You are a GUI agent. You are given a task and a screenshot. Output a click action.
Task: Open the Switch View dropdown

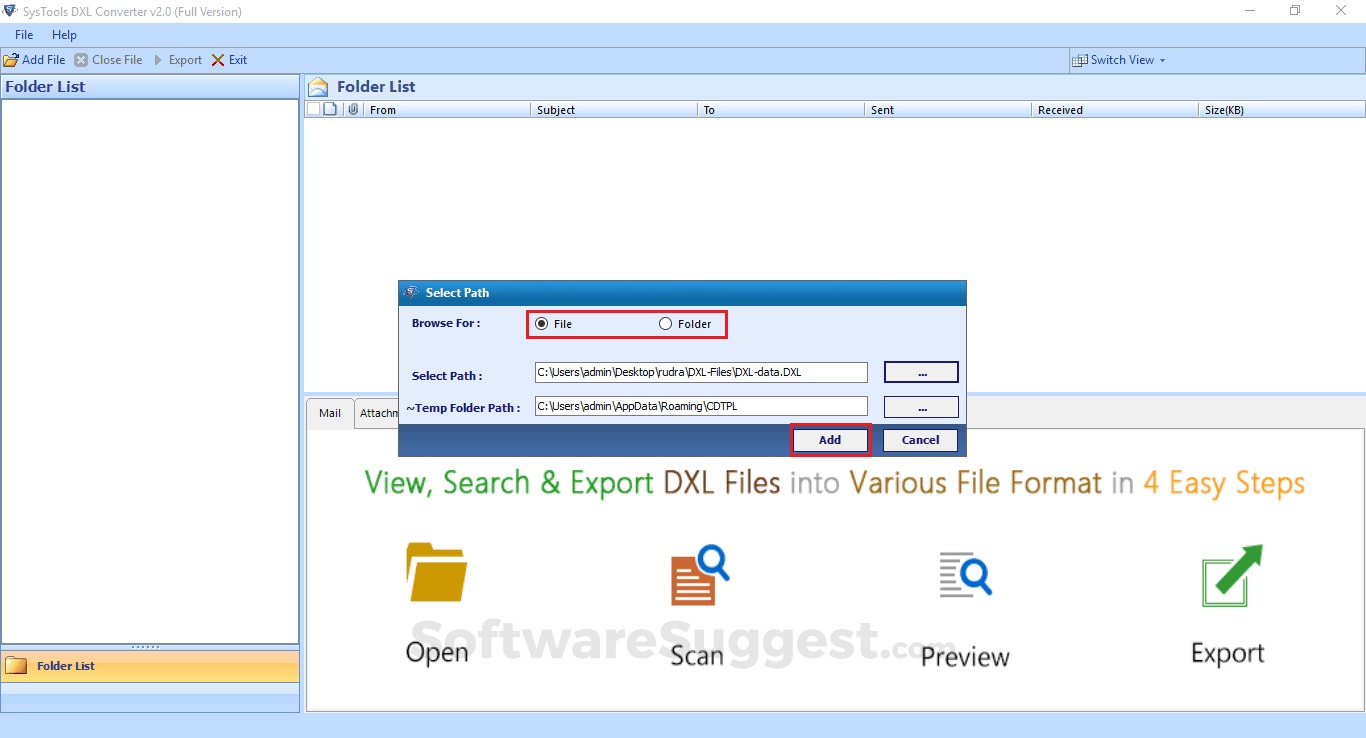pos(1119,59)
